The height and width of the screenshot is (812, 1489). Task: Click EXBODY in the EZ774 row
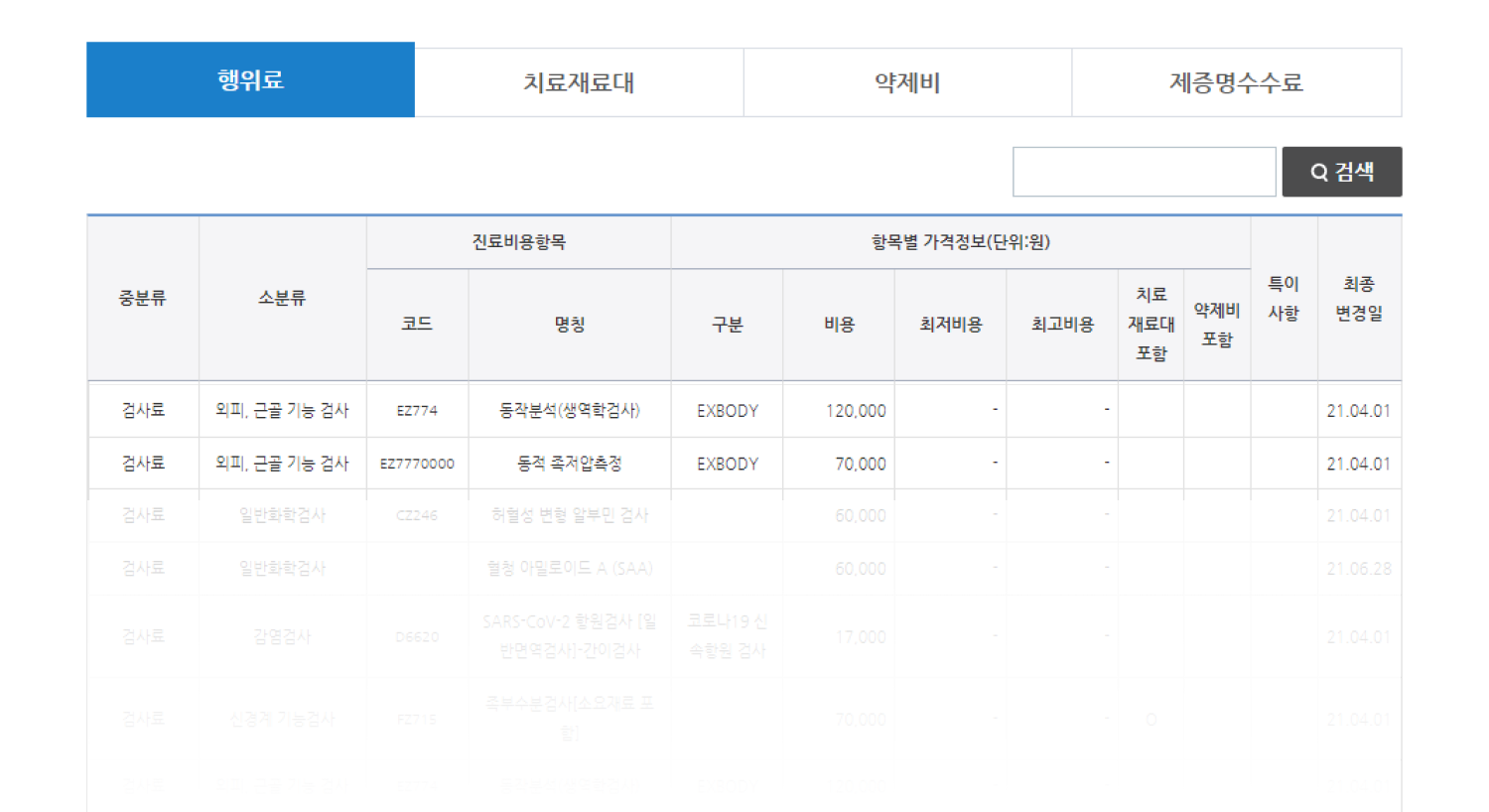coord(727,410)
